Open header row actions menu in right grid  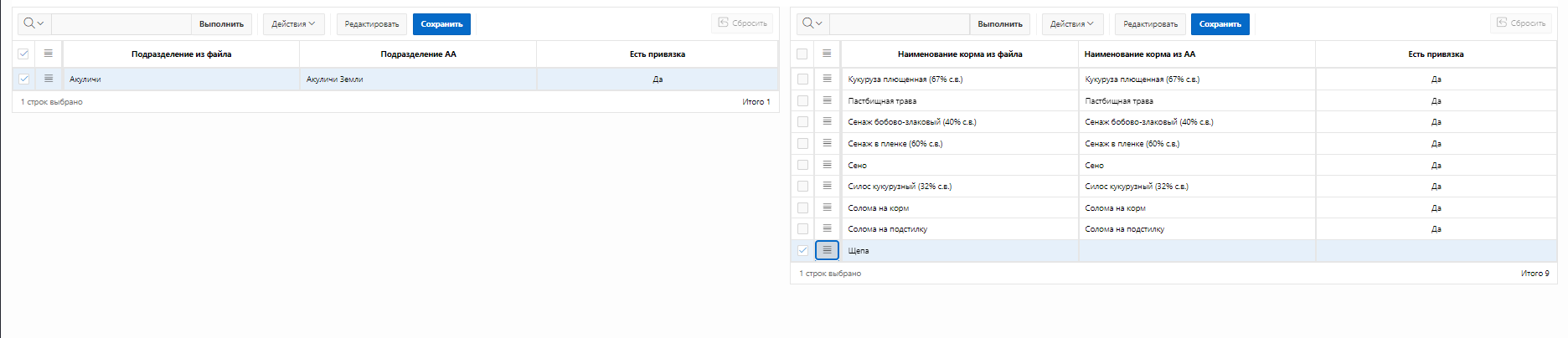click(827, 54)
